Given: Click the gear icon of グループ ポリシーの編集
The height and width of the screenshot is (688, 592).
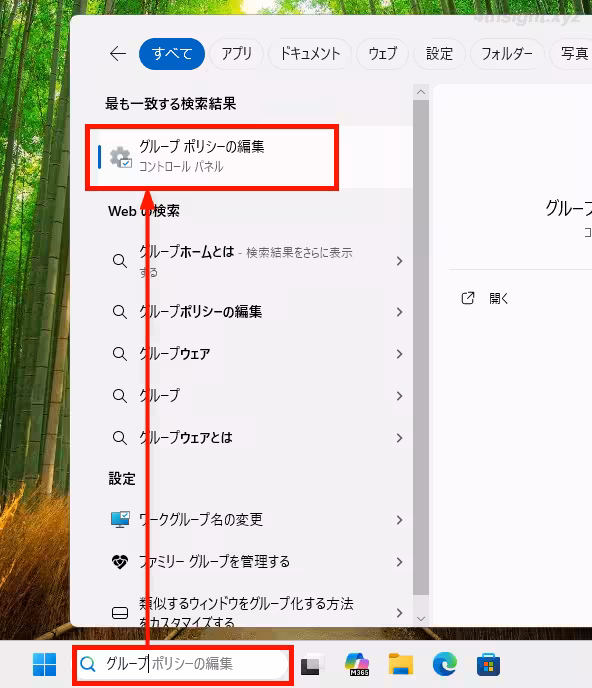Looking at the screenshot, I should [120, 158].
